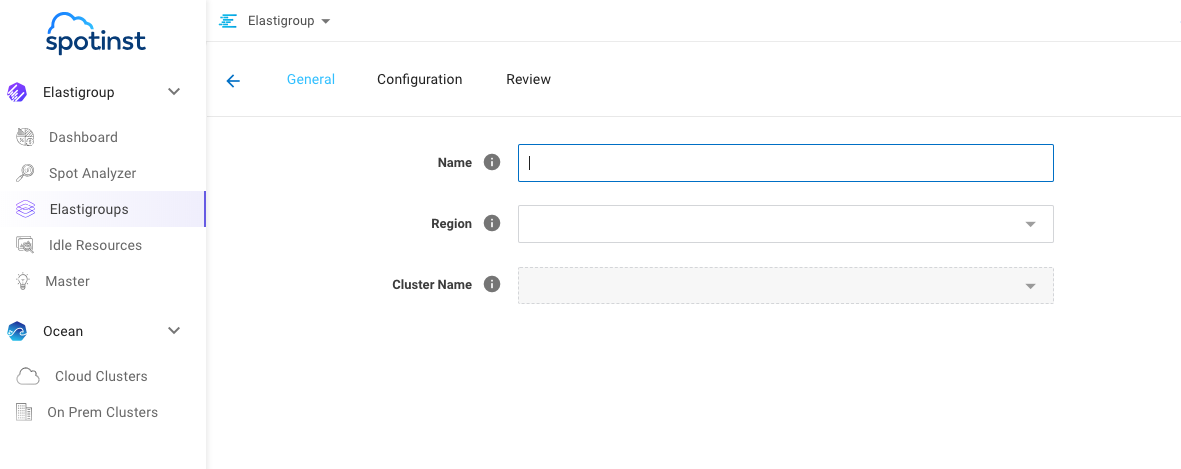The width and height of the screenshot is (1181, 469).
Task: Collapse the Ocean sidebar section
Action: click(x=174, y=331)
